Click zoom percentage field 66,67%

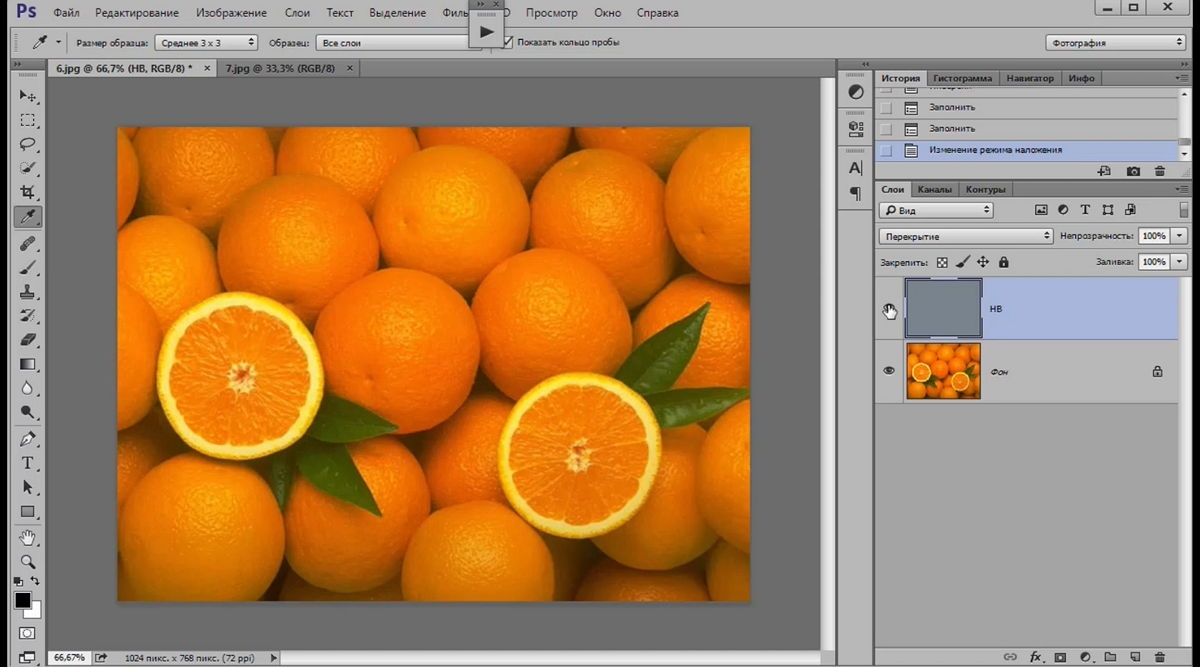tap(69, 658)
